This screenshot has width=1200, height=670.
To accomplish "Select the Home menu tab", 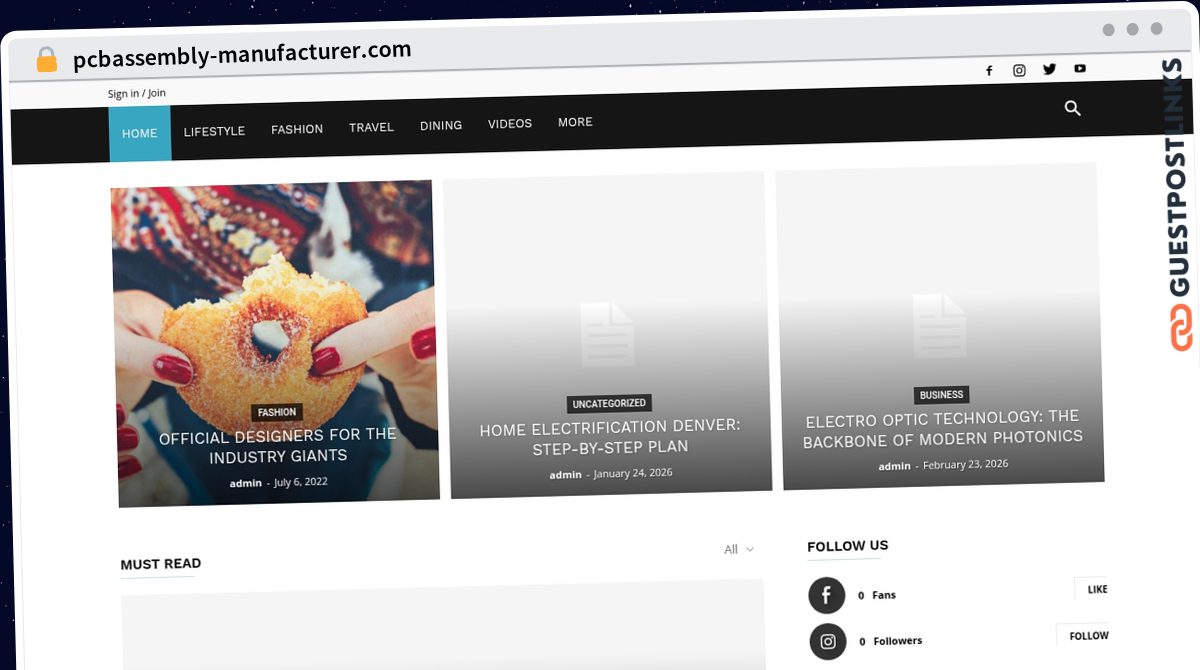I will pos(140,133).
